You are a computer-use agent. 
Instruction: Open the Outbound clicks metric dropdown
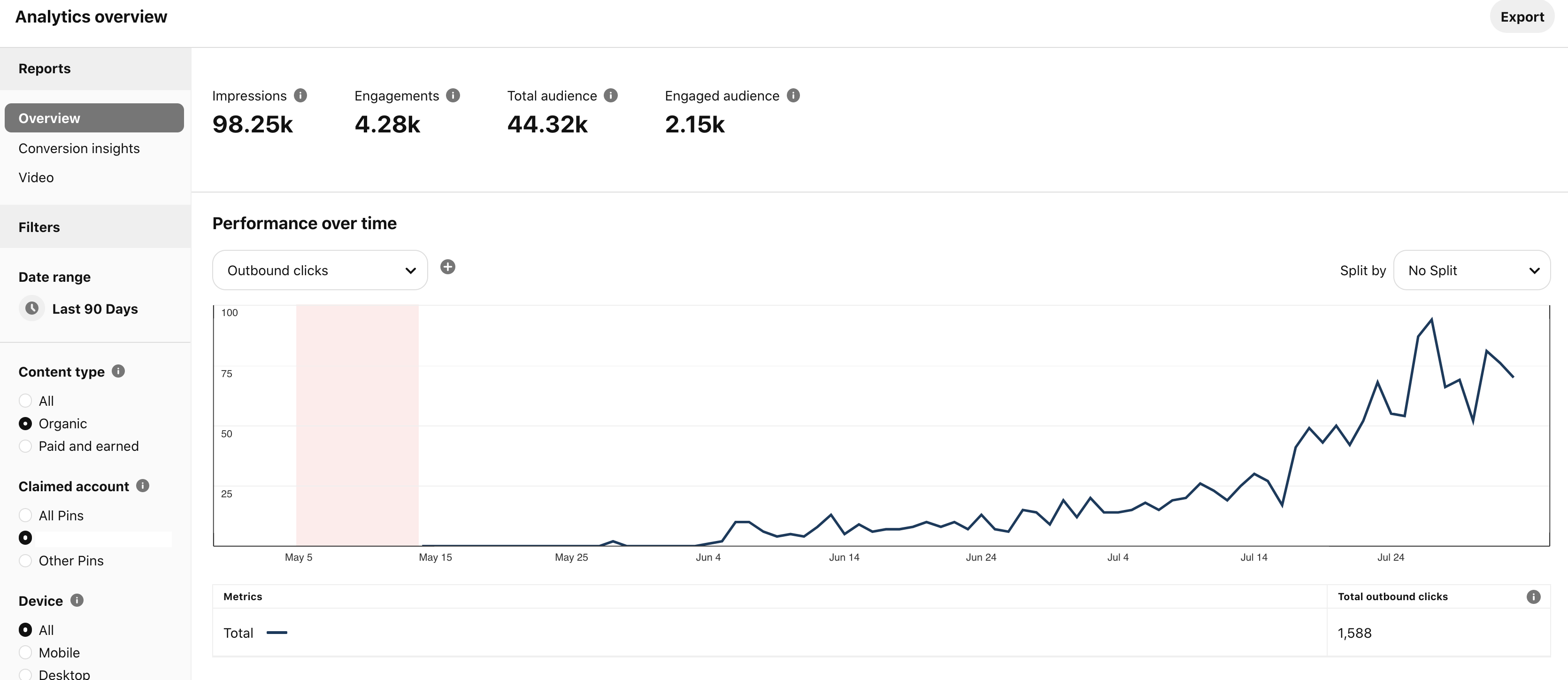coord(320,270)
